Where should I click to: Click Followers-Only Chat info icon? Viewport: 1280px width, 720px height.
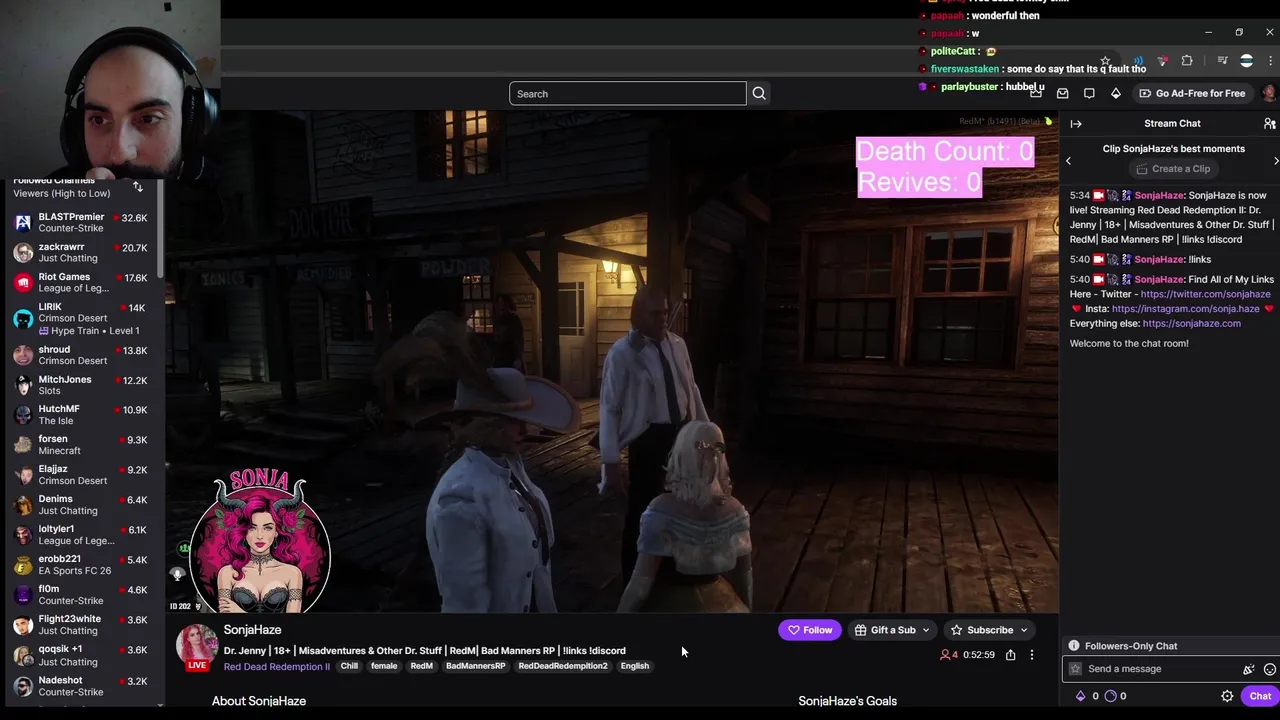coord(1074,646)
